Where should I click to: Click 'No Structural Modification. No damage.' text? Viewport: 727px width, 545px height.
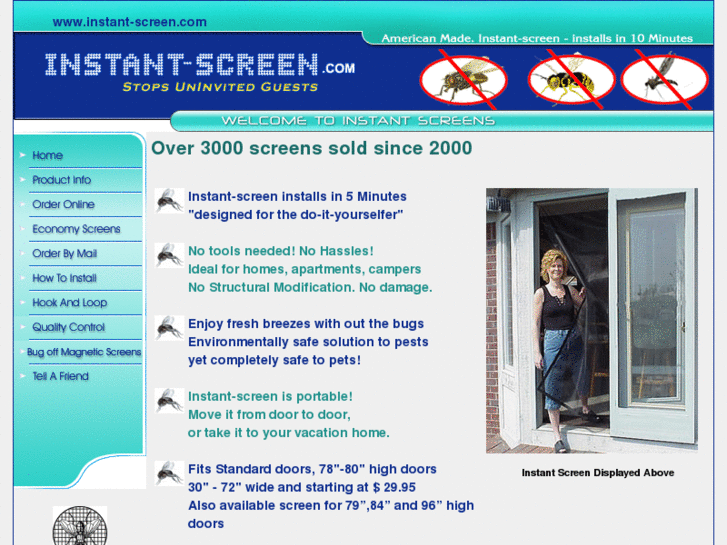pyautogui.click(x=310, y=288)
